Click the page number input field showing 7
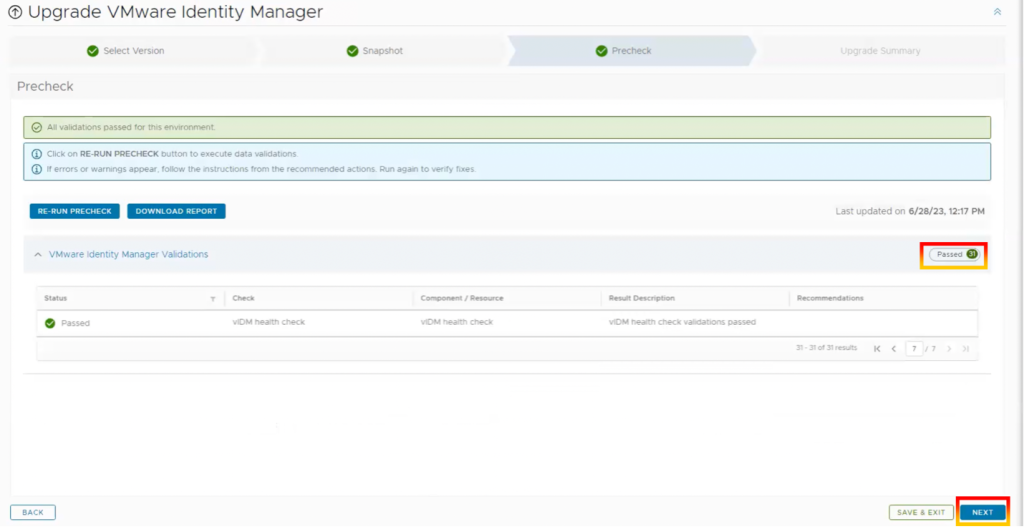1024x529 pixels. [x=914, y=349]
